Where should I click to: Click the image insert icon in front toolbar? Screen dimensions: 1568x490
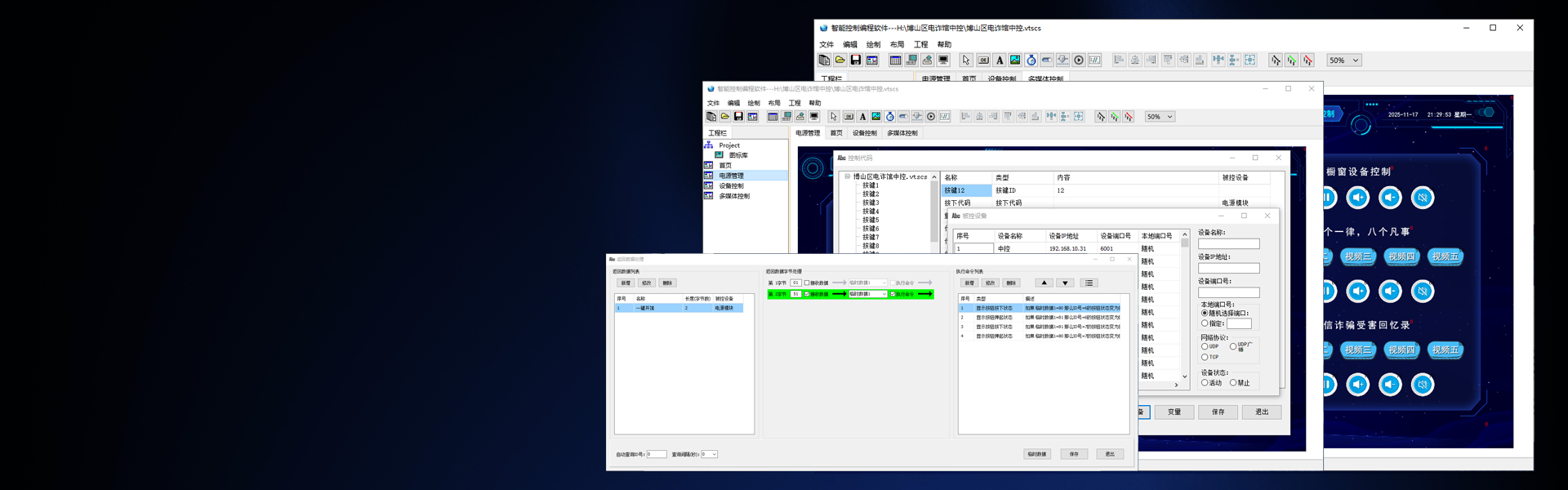click(x=875, y=117)
